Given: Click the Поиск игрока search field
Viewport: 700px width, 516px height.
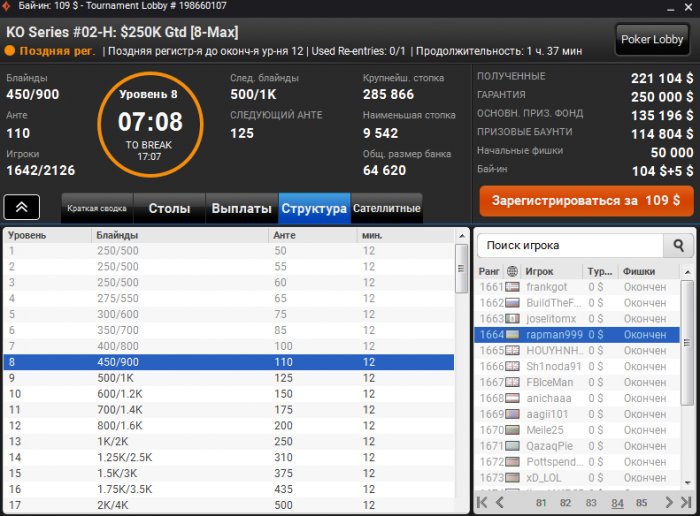Looking at the screenshot, I should coord(570,245).
